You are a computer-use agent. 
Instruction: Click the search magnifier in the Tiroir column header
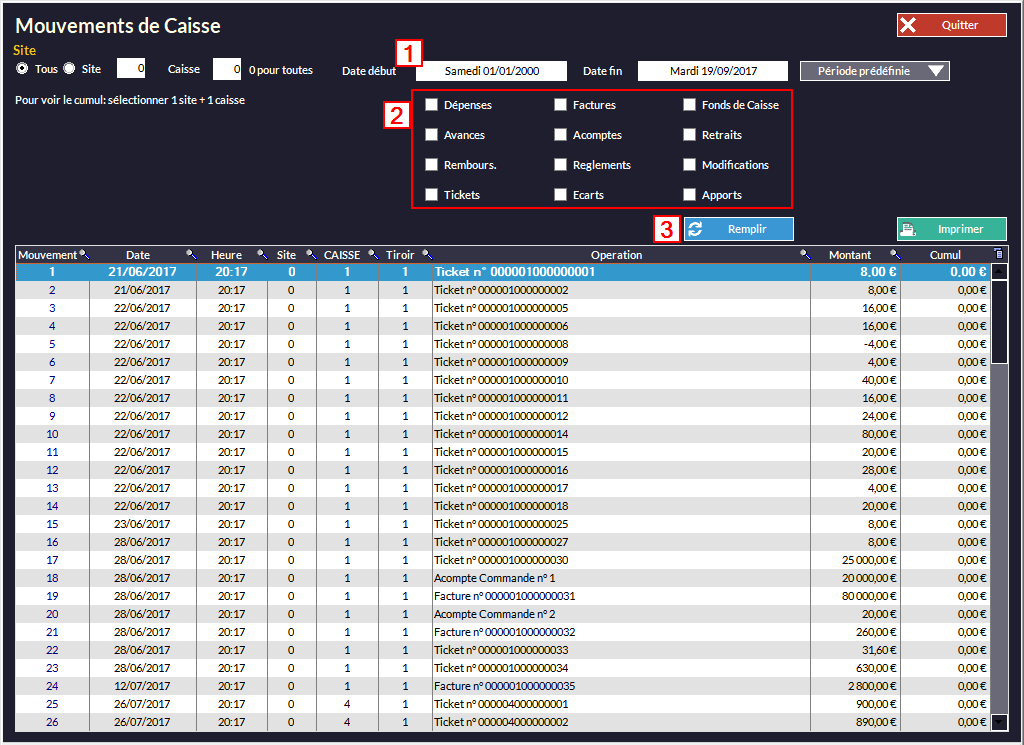click(427, 255)
